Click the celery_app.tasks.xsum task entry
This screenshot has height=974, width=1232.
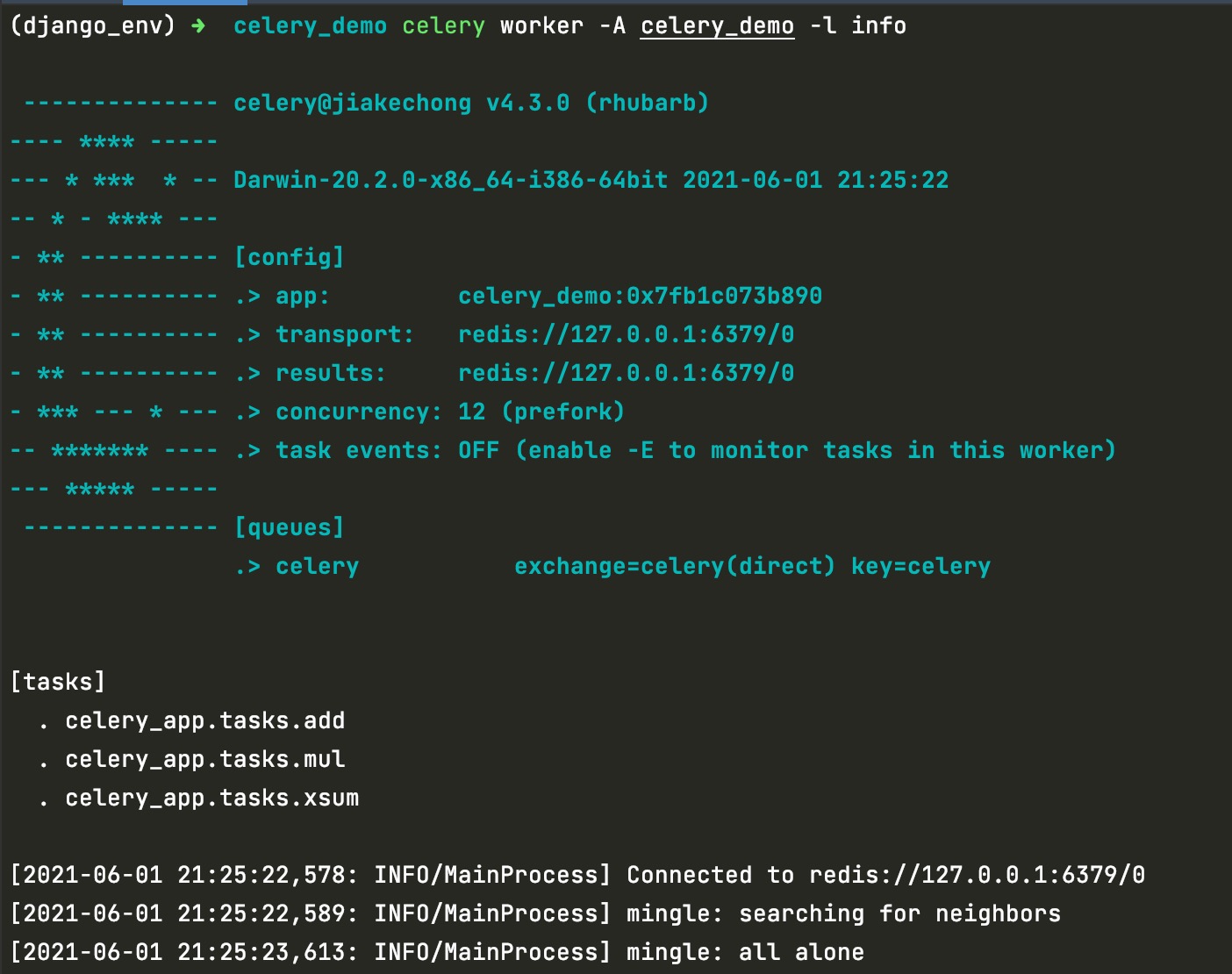click(x=212, y=799)
